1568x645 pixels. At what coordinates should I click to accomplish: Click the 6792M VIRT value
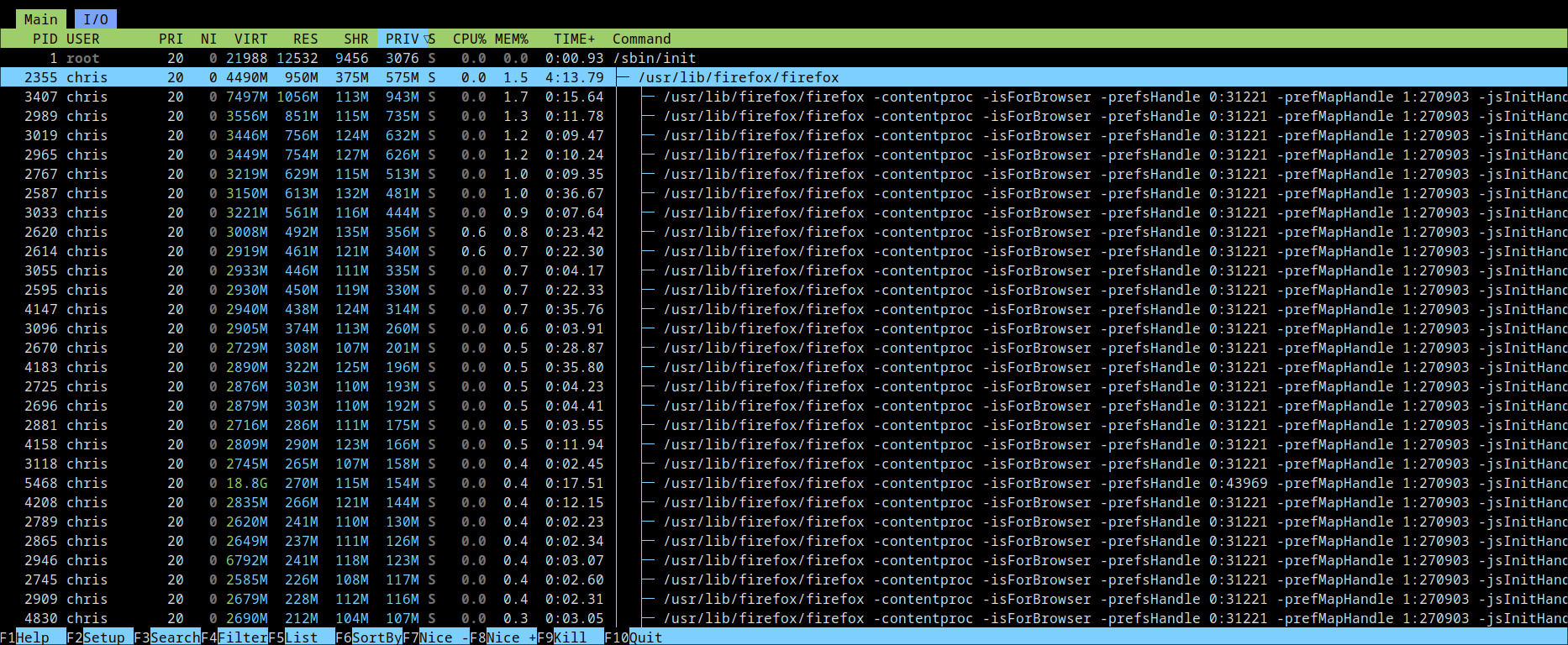coord(247,560)
